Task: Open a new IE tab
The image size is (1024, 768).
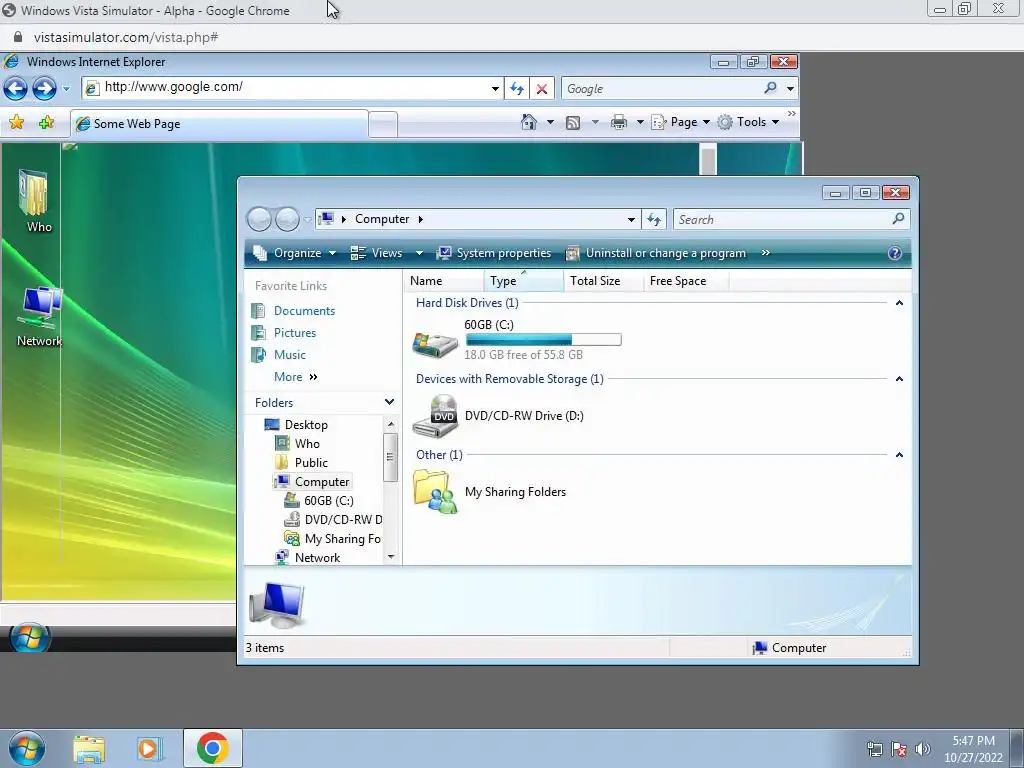Action: point(383,125)
